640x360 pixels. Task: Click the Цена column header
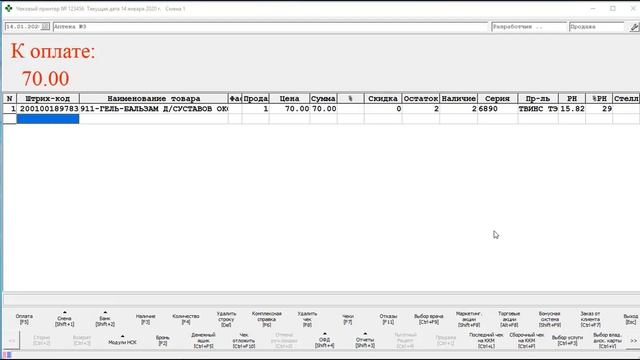click(289, 98)
